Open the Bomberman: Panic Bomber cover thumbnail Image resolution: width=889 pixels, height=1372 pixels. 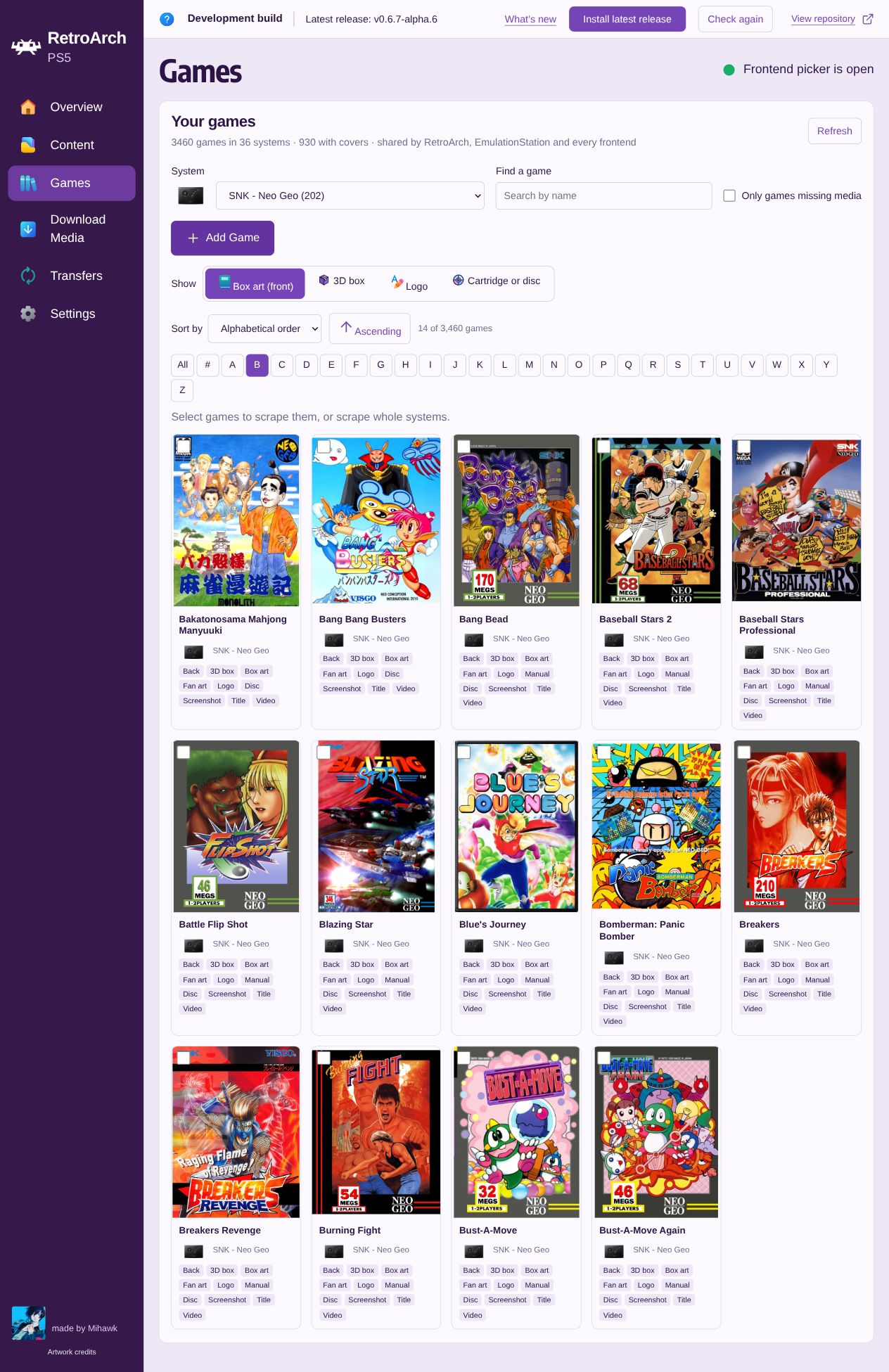tap(656, 826)
